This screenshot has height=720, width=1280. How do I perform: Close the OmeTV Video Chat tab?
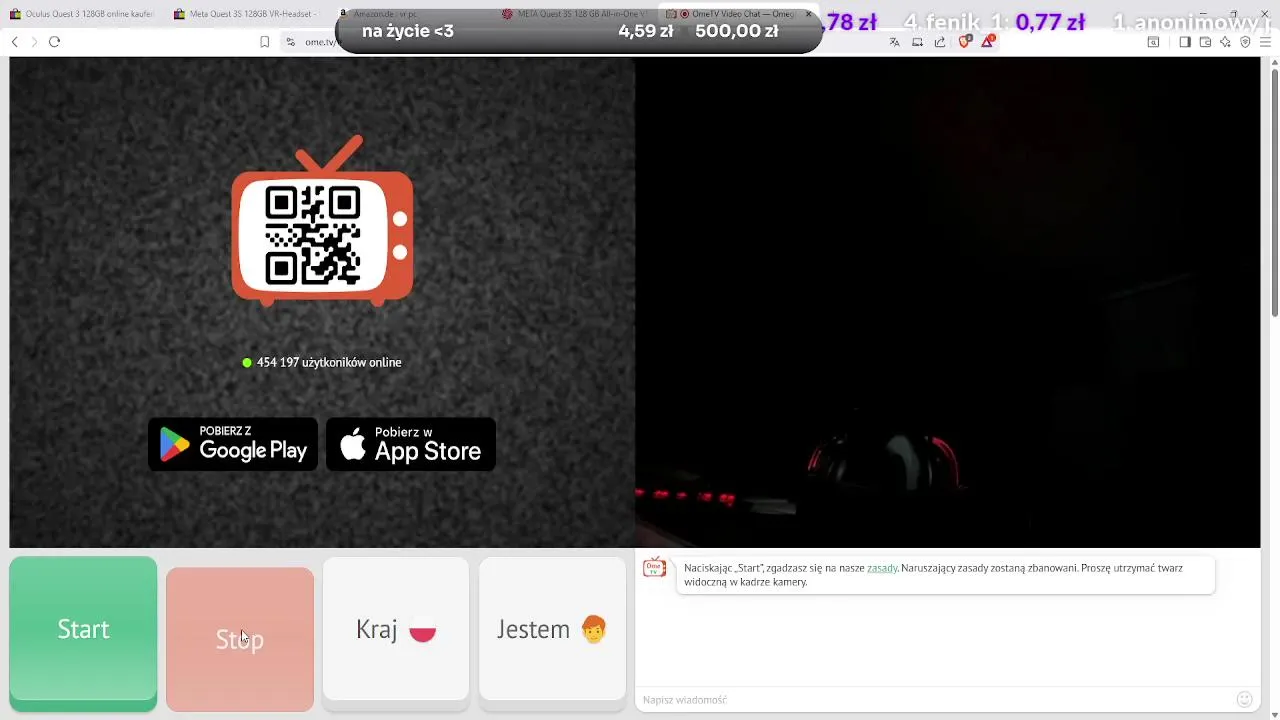tap(809, 14)
